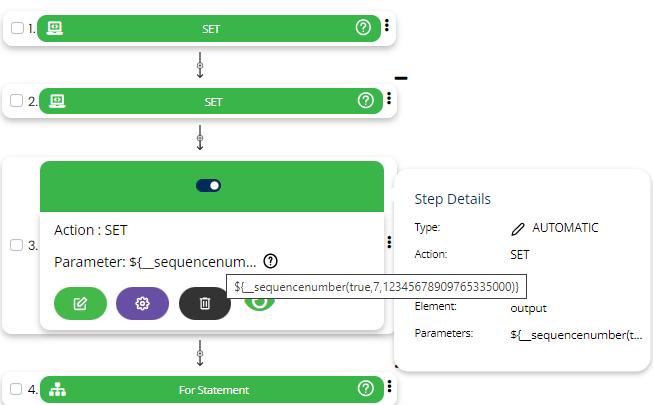Click the green eye view icon
This screenshot has height=405, width=653.
pos(258,302)
